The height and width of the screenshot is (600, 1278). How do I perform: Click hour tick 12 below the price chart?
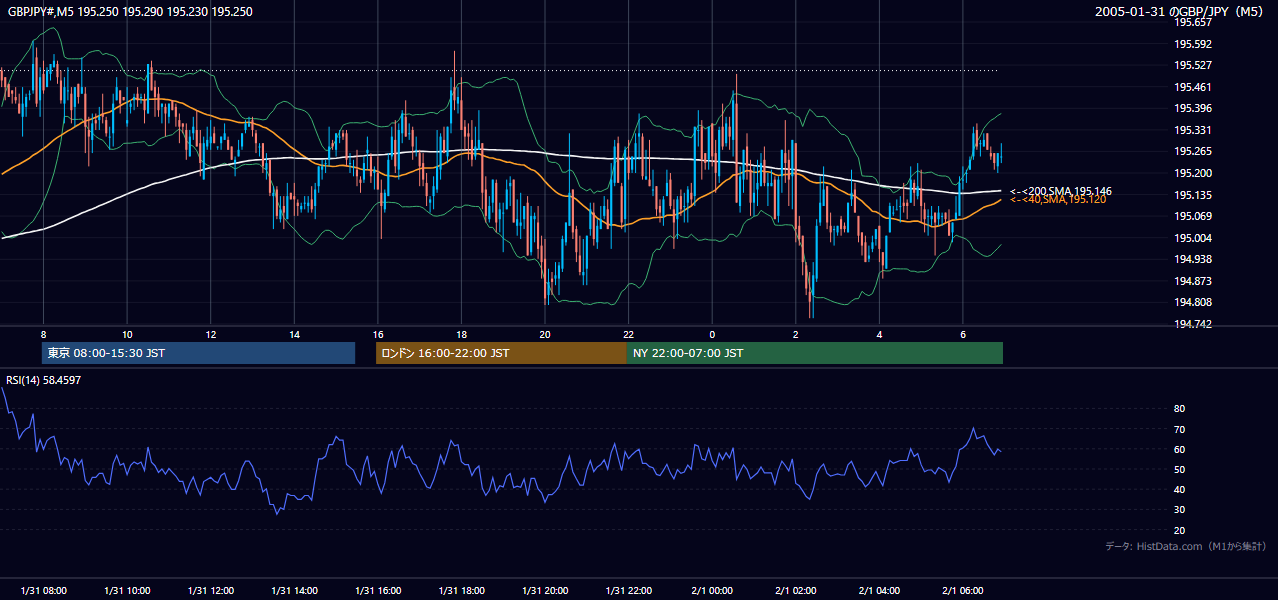tap(210, 334)
